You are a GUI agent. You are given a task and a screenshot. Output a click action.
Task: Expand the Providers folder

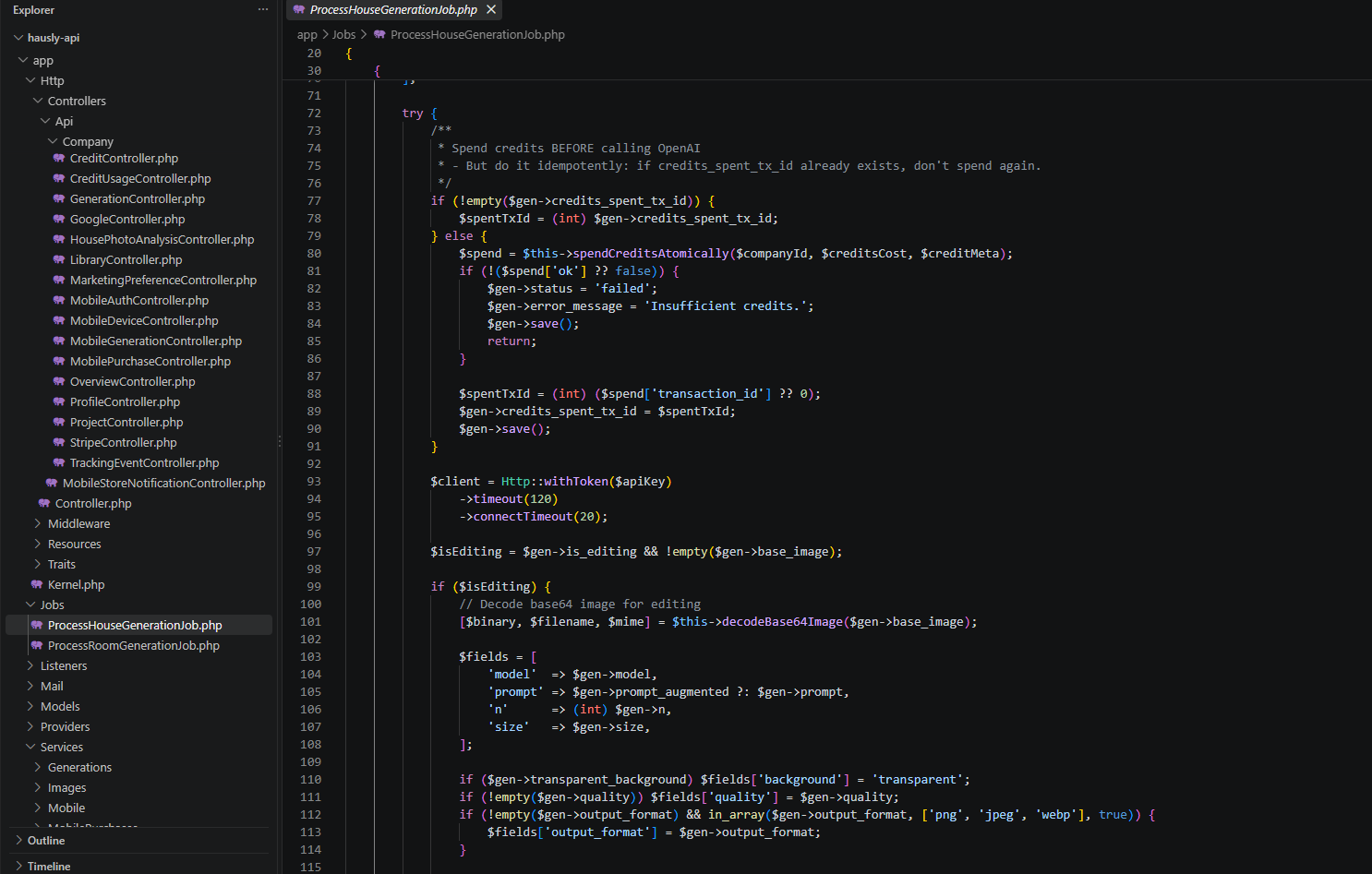[x=30, y=727]
